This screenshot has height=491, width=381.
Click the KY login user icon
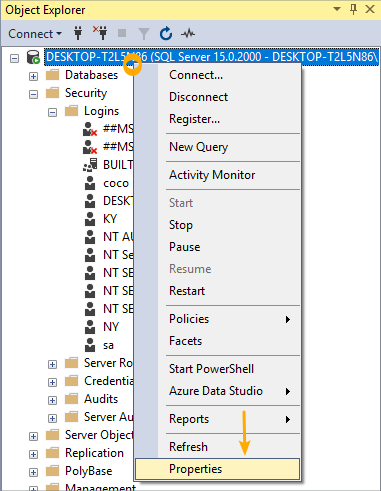90,219
